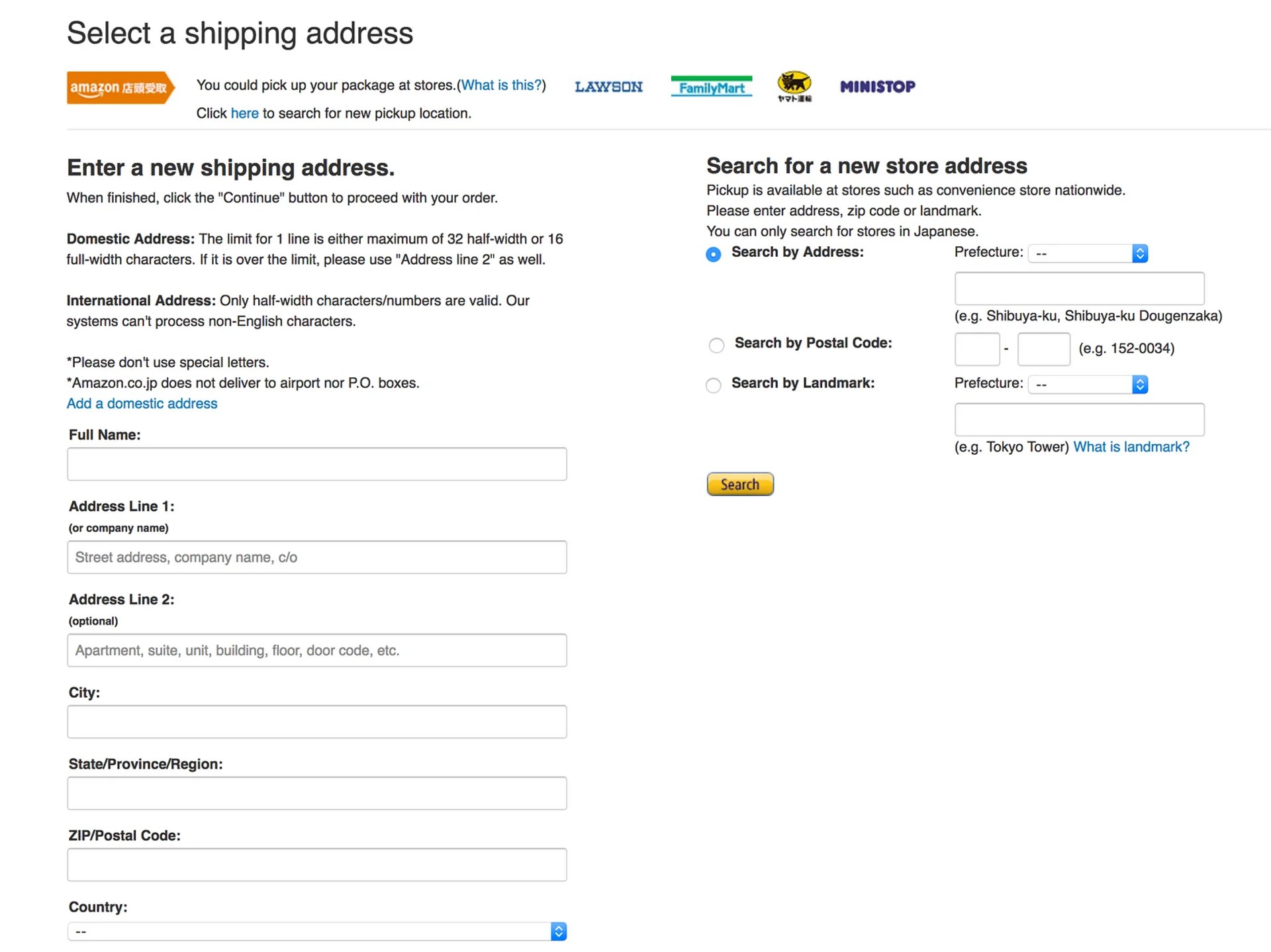1271x952 pixels.
Task: Click the ZIP/Postal Code input field
Action: point(316,865)
